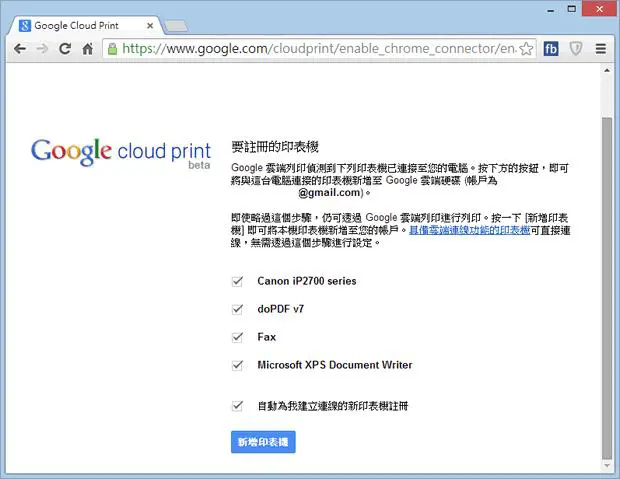Viewport: 620px width, 479px height.
Task: Click the address bar URL field
Action: coord(318,49)
